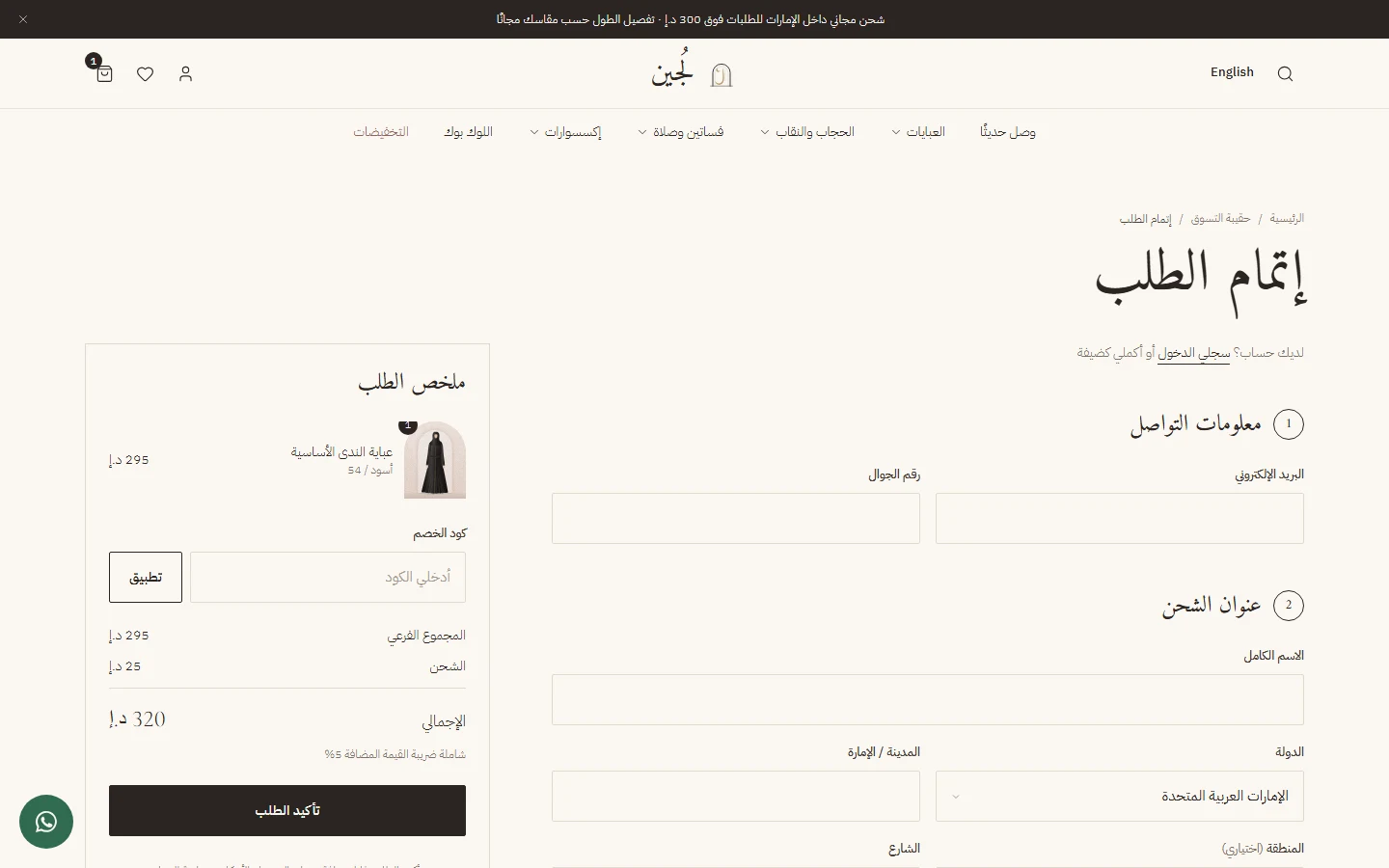
Task: Open WhatsApp chat button
Action: pos(46,822)
